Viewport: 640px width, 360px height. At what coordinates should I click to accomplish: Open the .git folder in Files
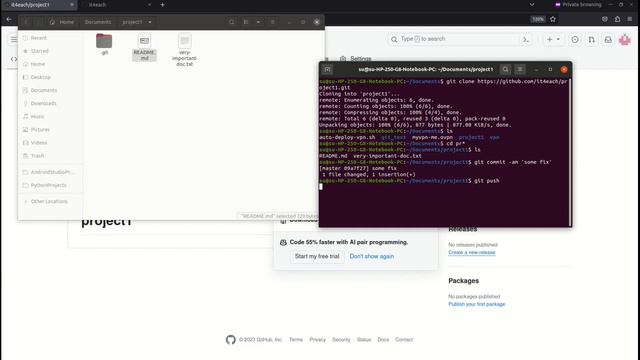coord(104,44)
